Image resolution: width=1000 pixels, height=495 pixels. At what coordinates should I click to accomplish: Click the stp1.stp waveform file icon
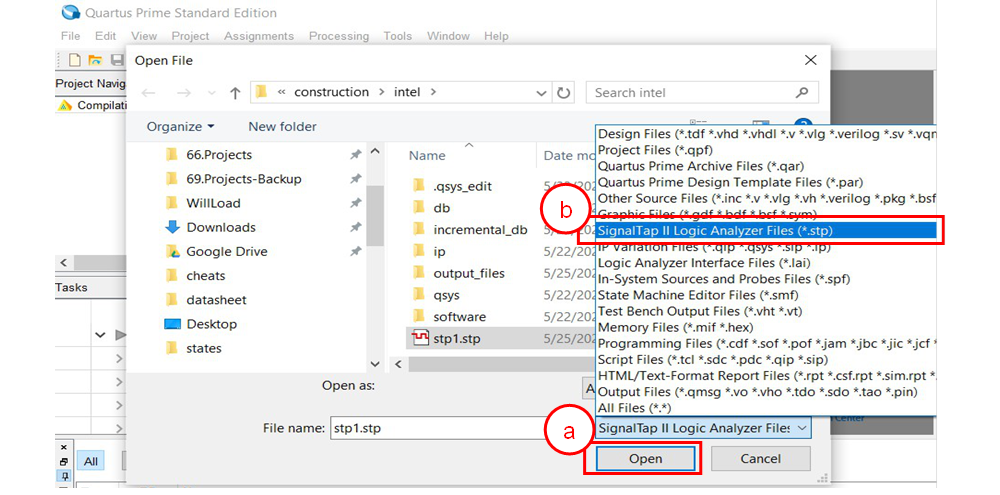click(x=420, y=338)
